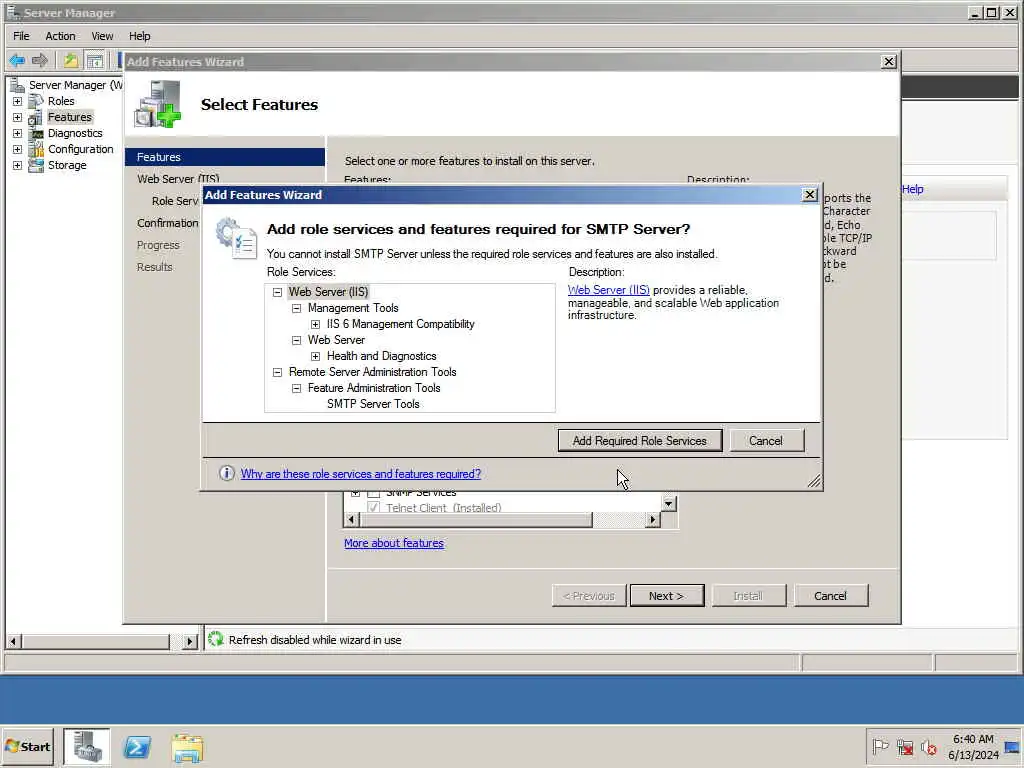
Task: Click the network status tray icon
Action: (905, 747)
